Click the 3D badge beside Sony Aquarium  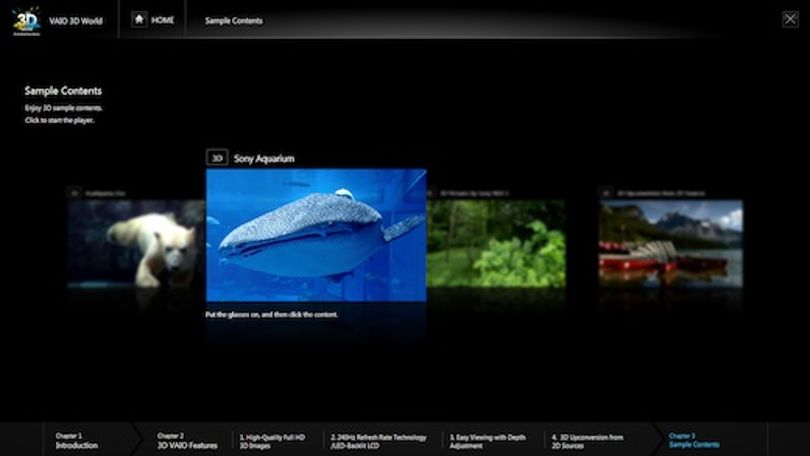click(x=217, y=158)
